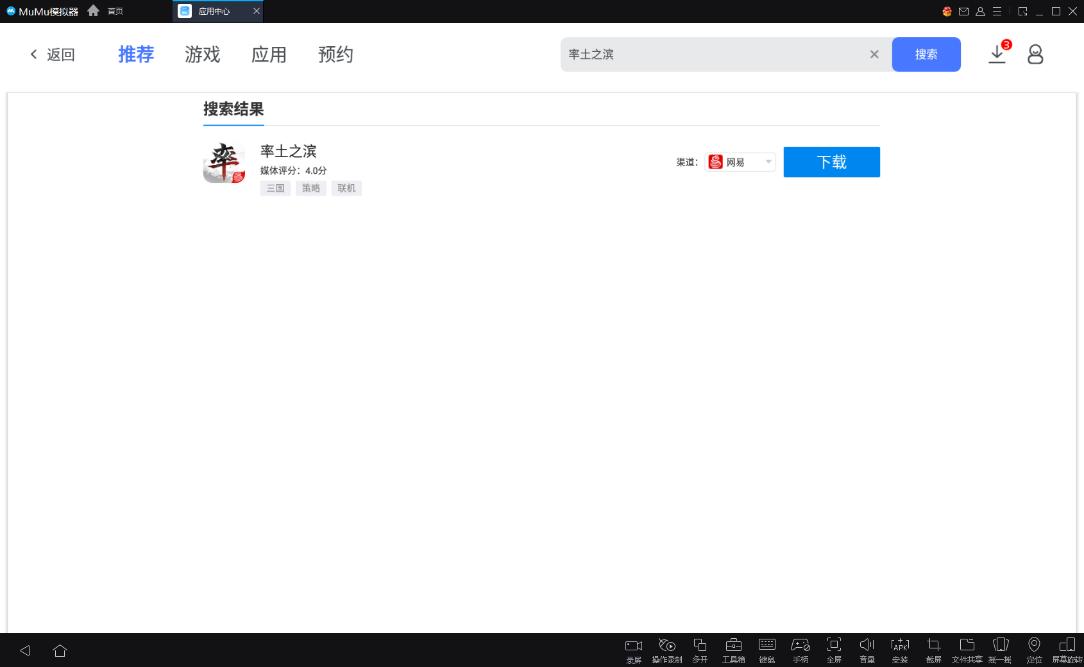Download 率土之滨 with the 下载 button
This screenshot has width=1084, height=667.
click(831, 161)
